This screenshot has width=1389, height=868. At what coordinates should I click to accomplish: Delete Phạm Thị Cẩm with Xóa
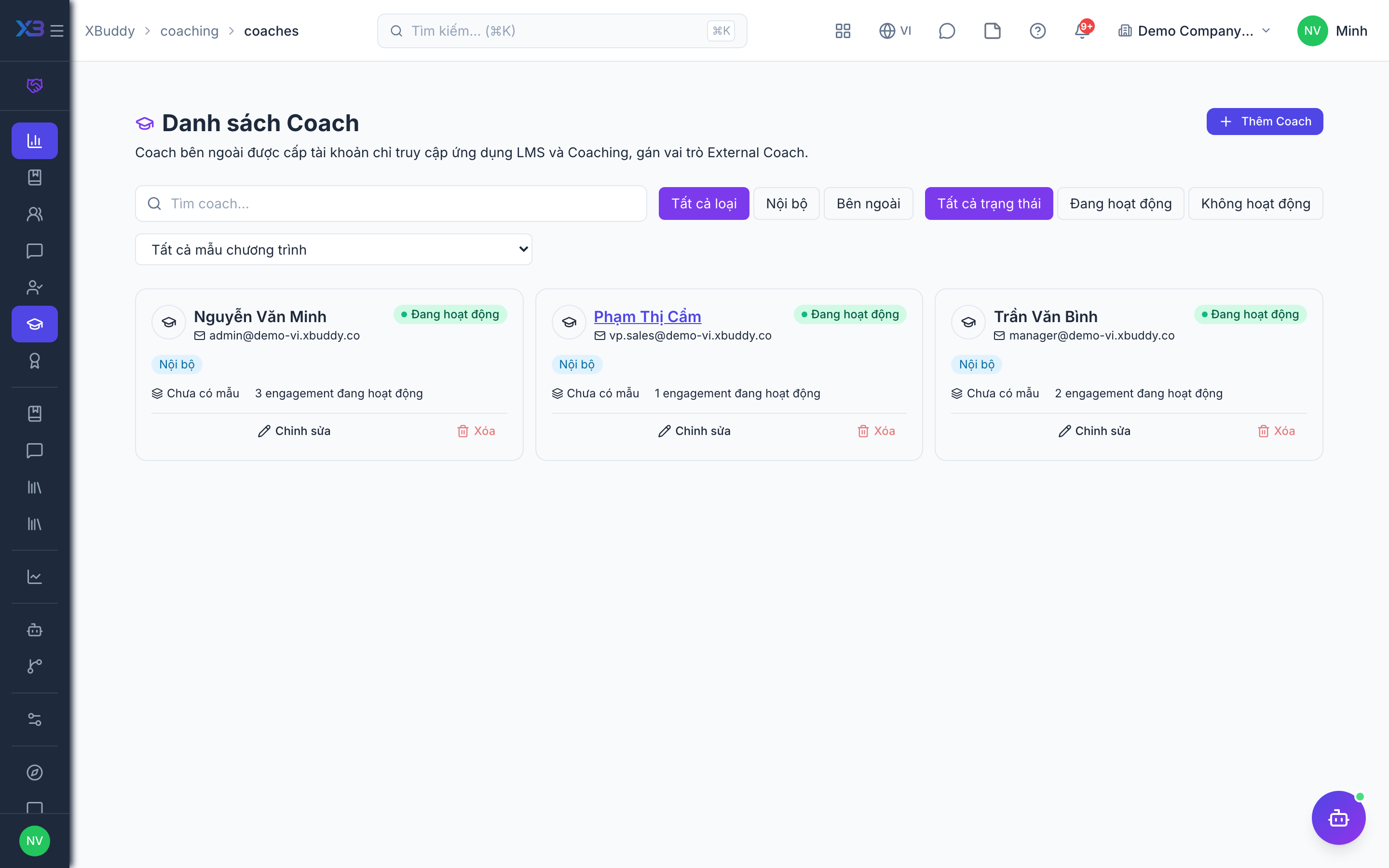click(876, 431)
